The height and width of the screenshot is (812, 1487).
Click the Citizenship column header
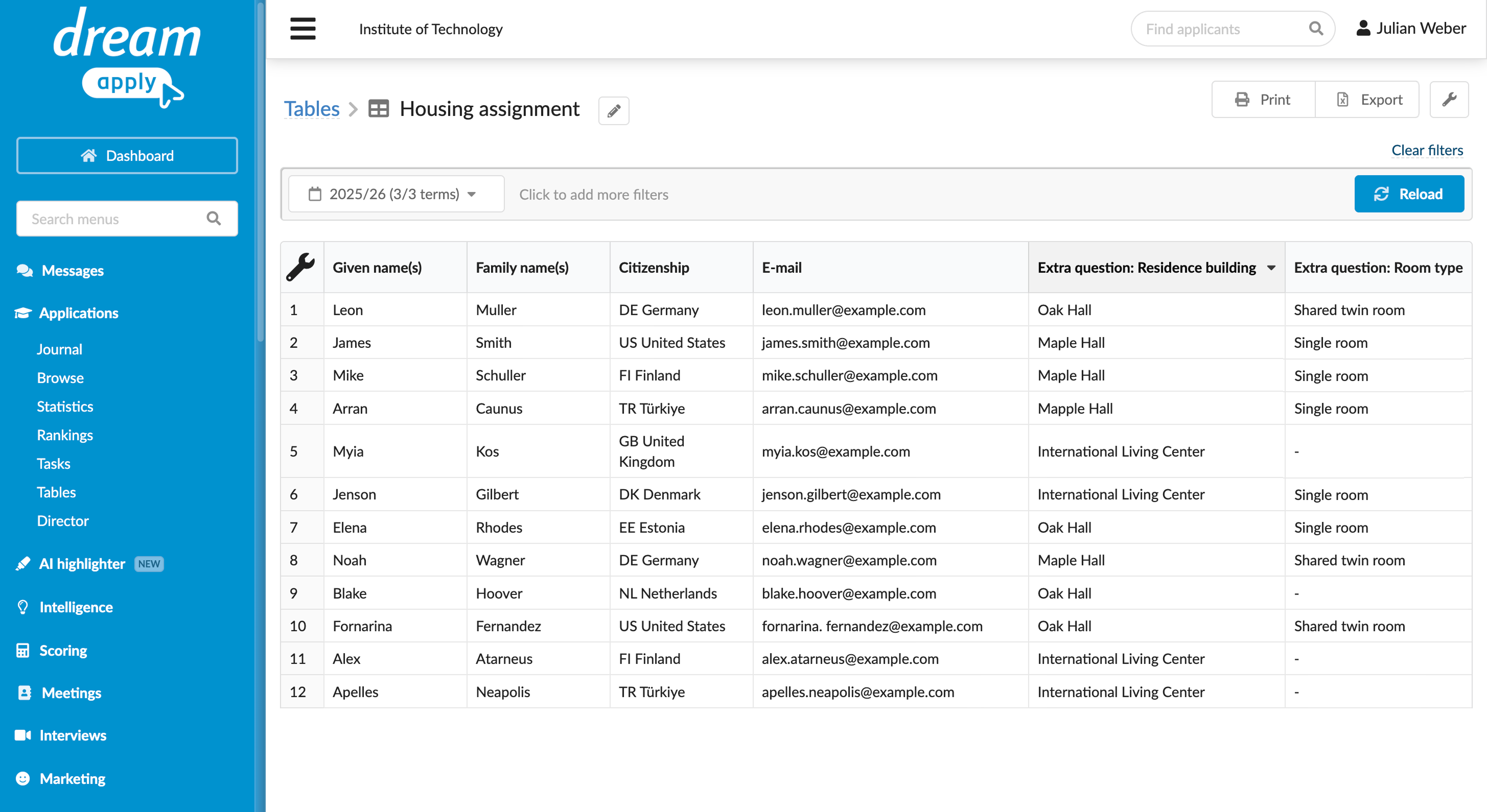[x=682, y=267]
